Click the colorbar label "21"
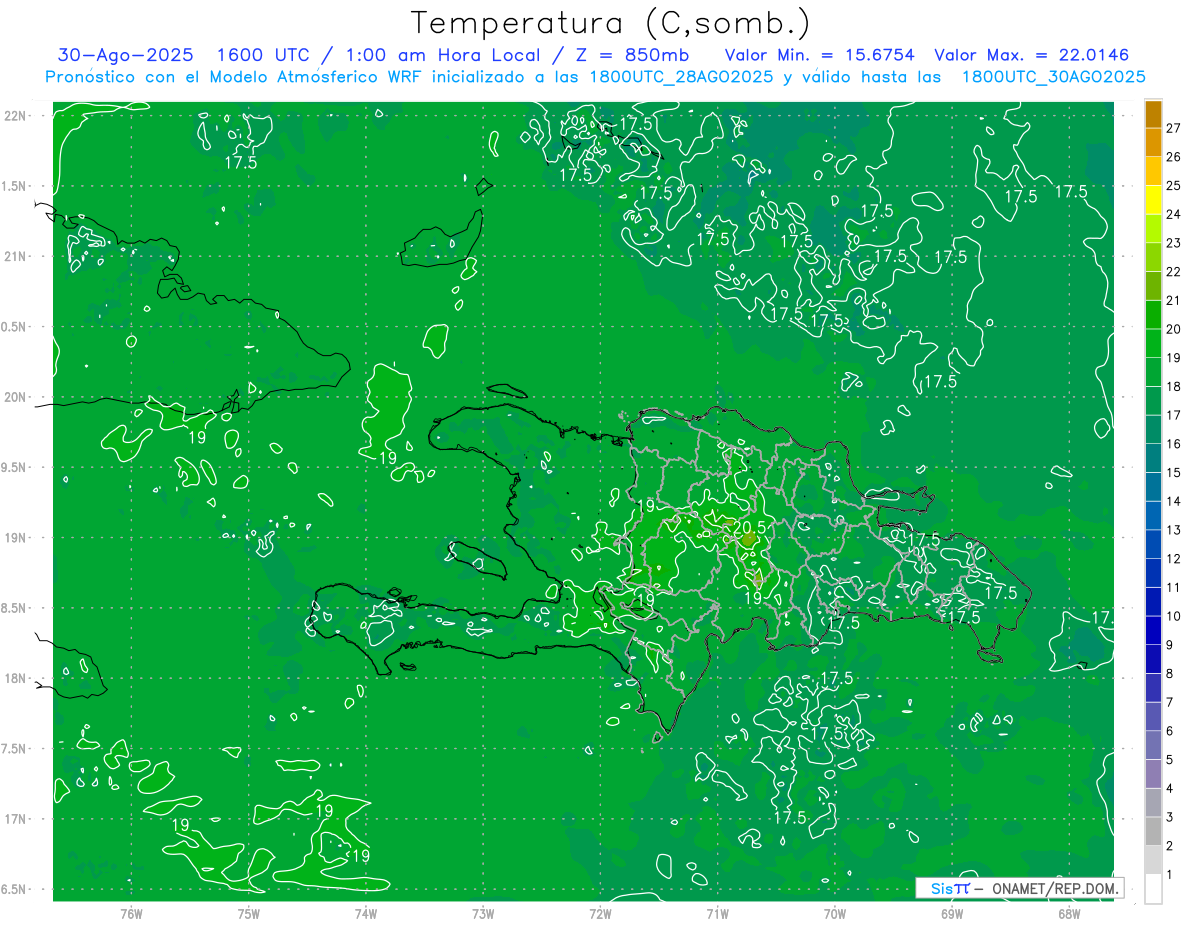This screenshot has height=927, width=1200. pyautogui.click(x=1174, y=300)
